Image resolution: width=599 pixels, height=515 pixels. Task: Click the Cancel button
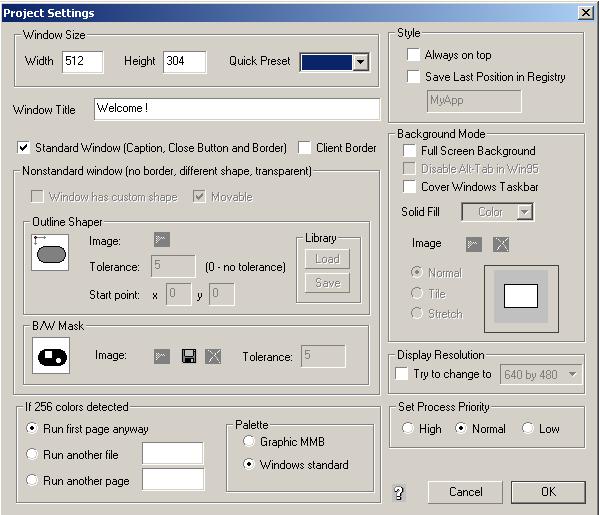click(465, 492)
